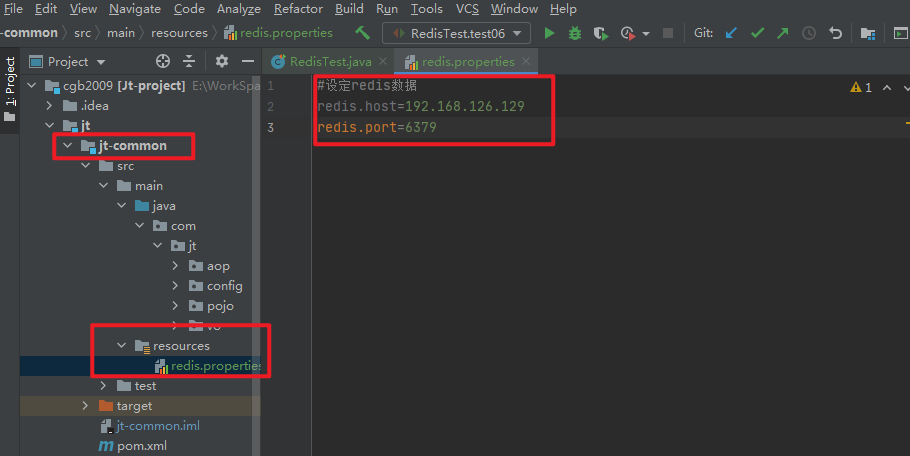Hide the Project panel with minus icon
The height and width of the screenshot is (456, 910).
coord(248,61)
